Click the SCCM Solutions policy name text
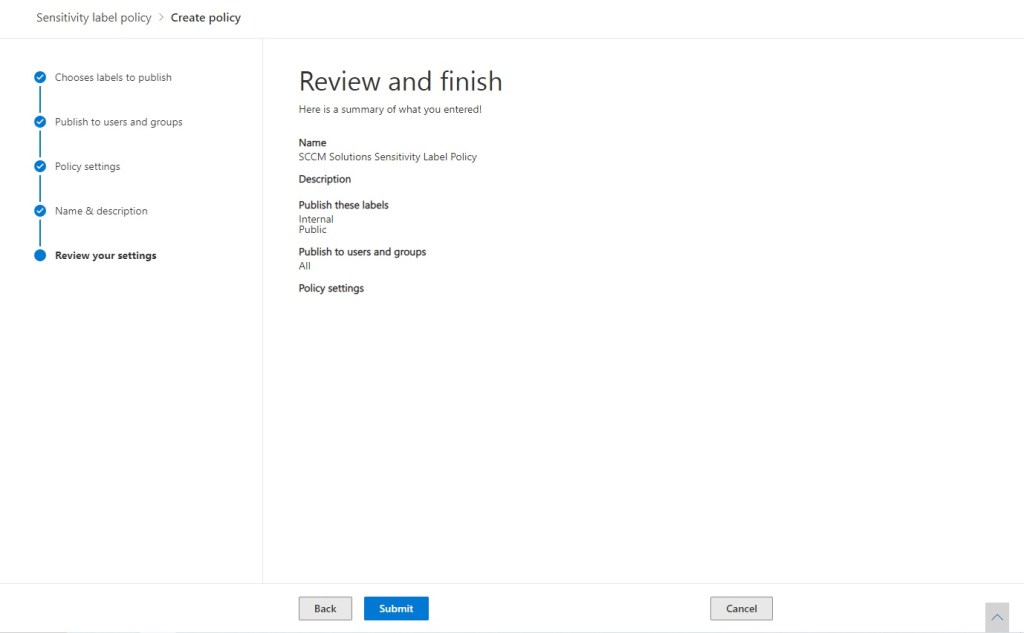The image size is (1024, 633). [x=387, y=157]
